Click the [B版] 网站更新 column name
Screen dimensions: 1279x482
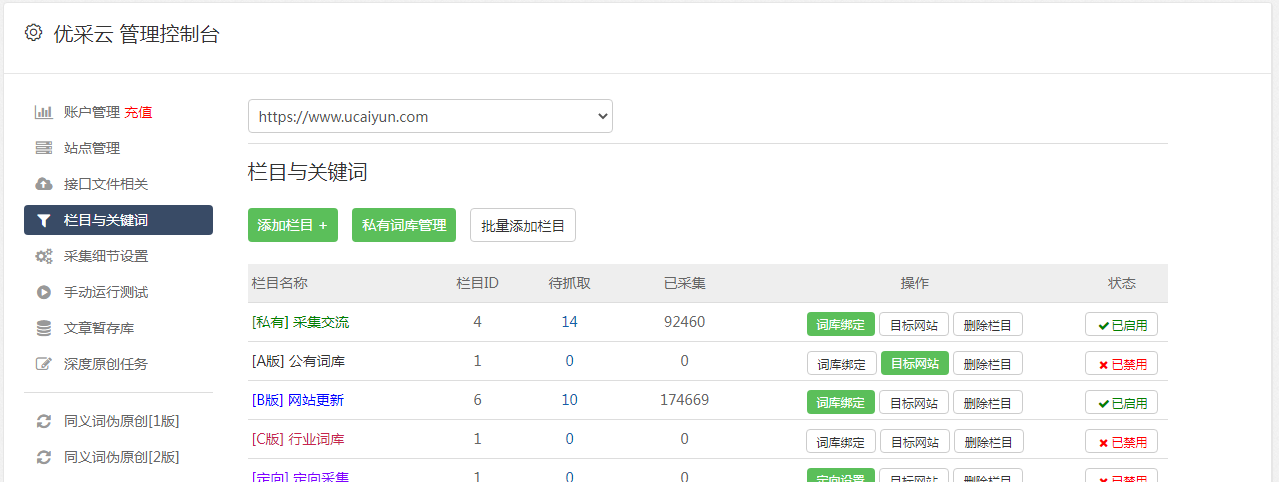point(297,400)
